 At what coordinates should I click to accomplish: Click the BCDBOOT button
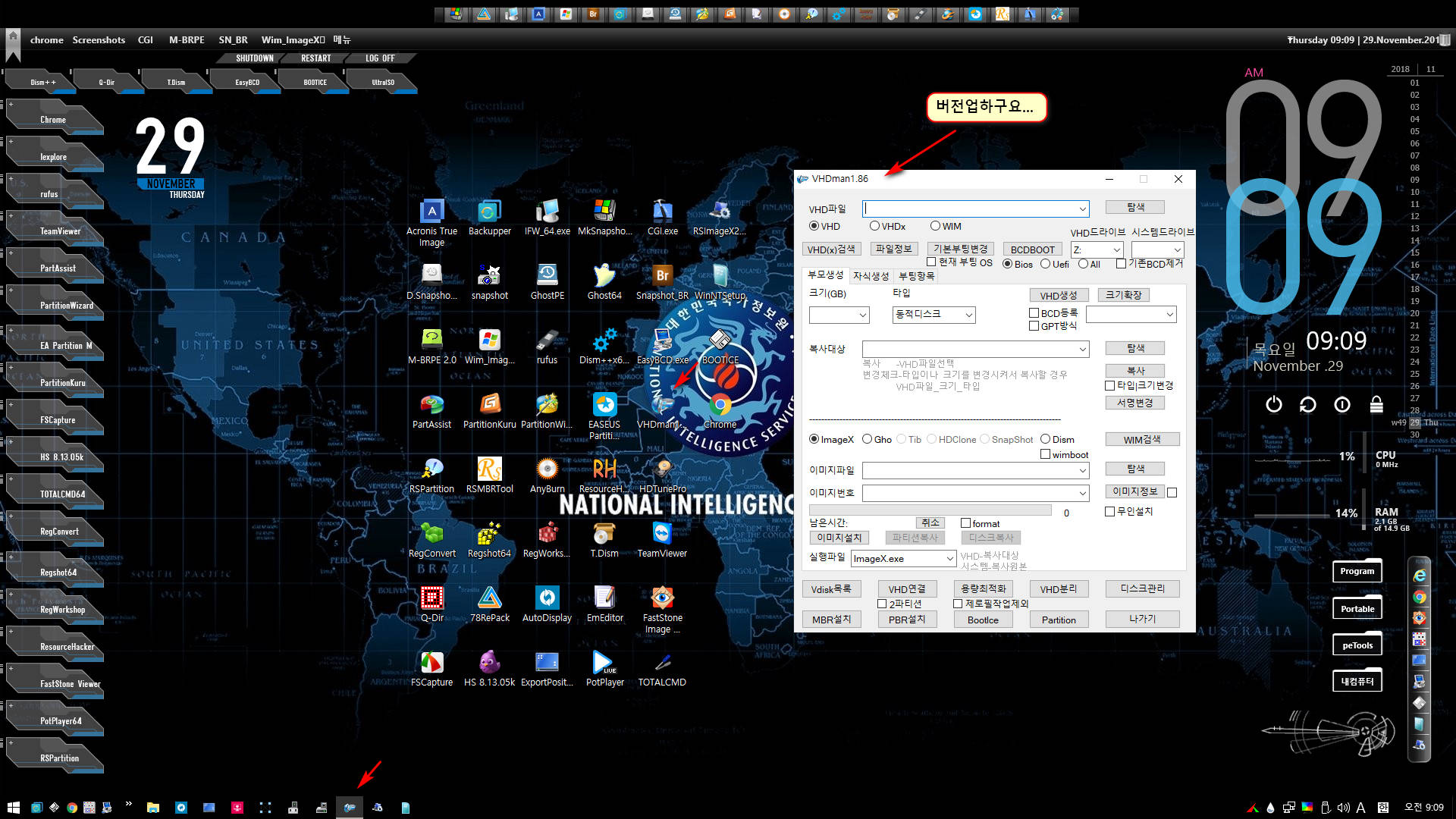[1032, 249]
